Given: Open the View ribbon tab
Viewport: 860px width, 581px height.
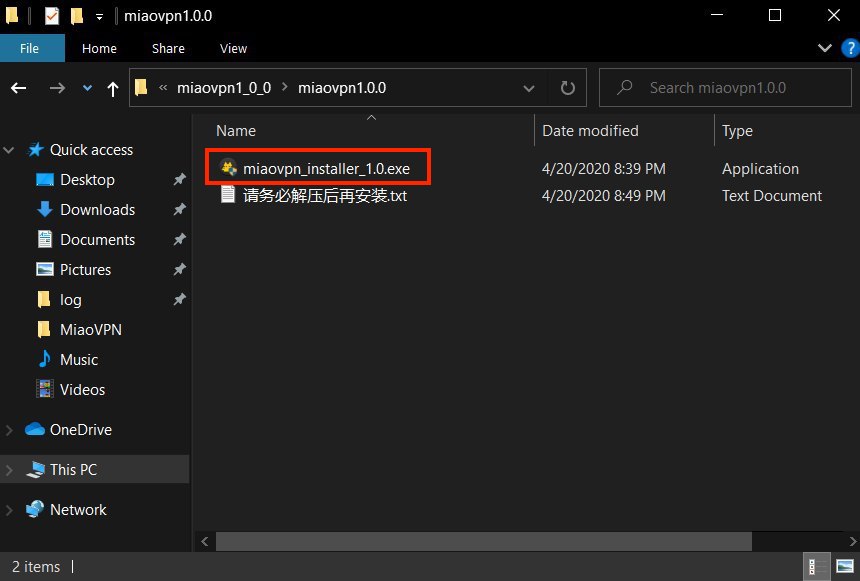Looking at the screenshot, I should pos(233,48).
